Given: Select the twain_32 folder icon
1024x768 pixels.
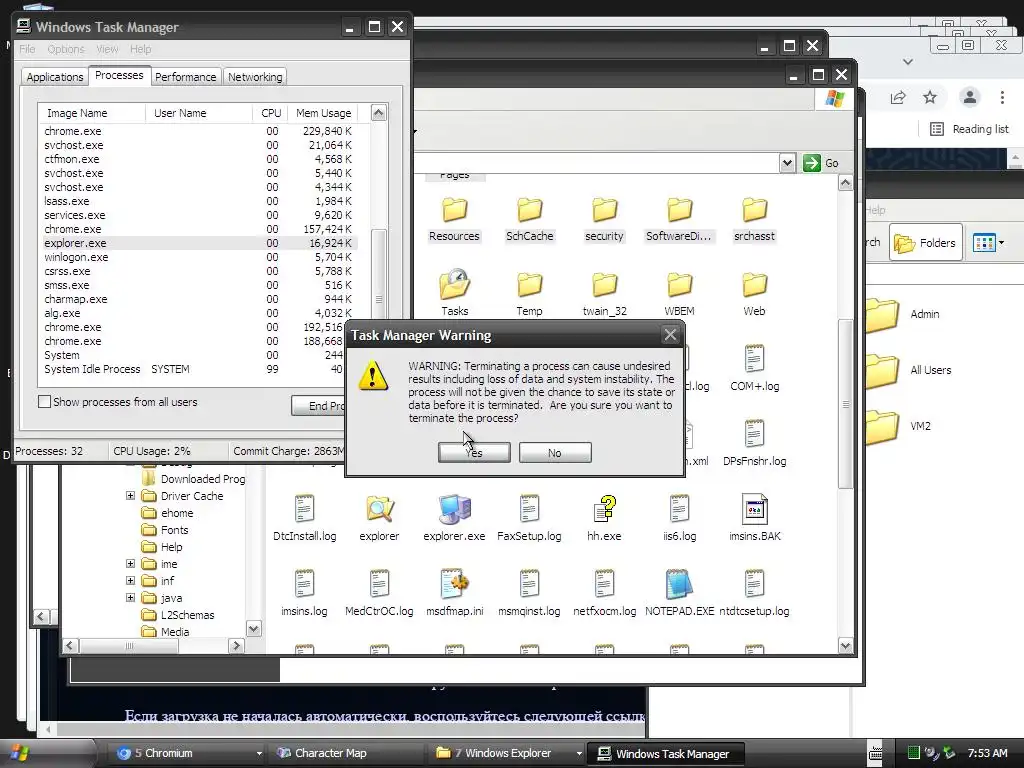Looking at the screenshot, I should pos(605,285).
